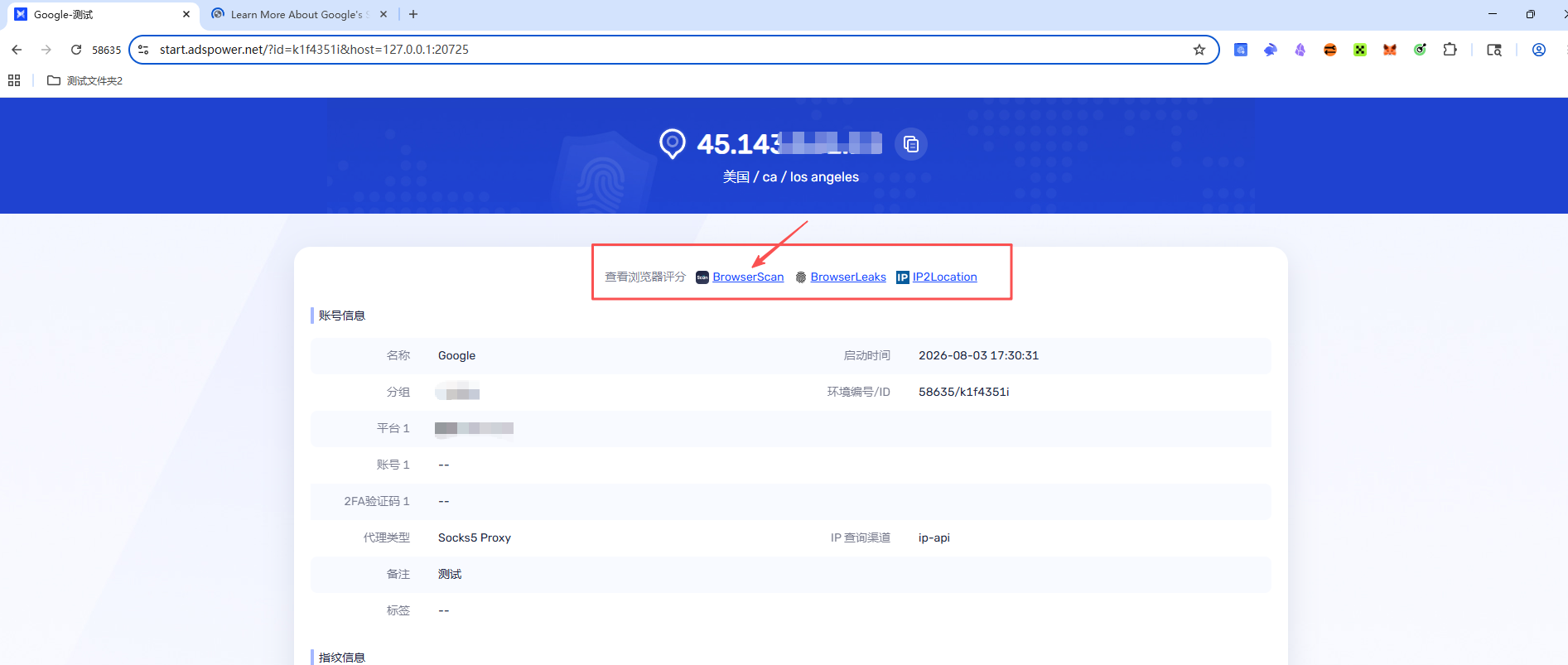1568x665 pixels.
Task: Bookmark this page with the star icon
Action: pyautogui.click(x=1199, y=50)
